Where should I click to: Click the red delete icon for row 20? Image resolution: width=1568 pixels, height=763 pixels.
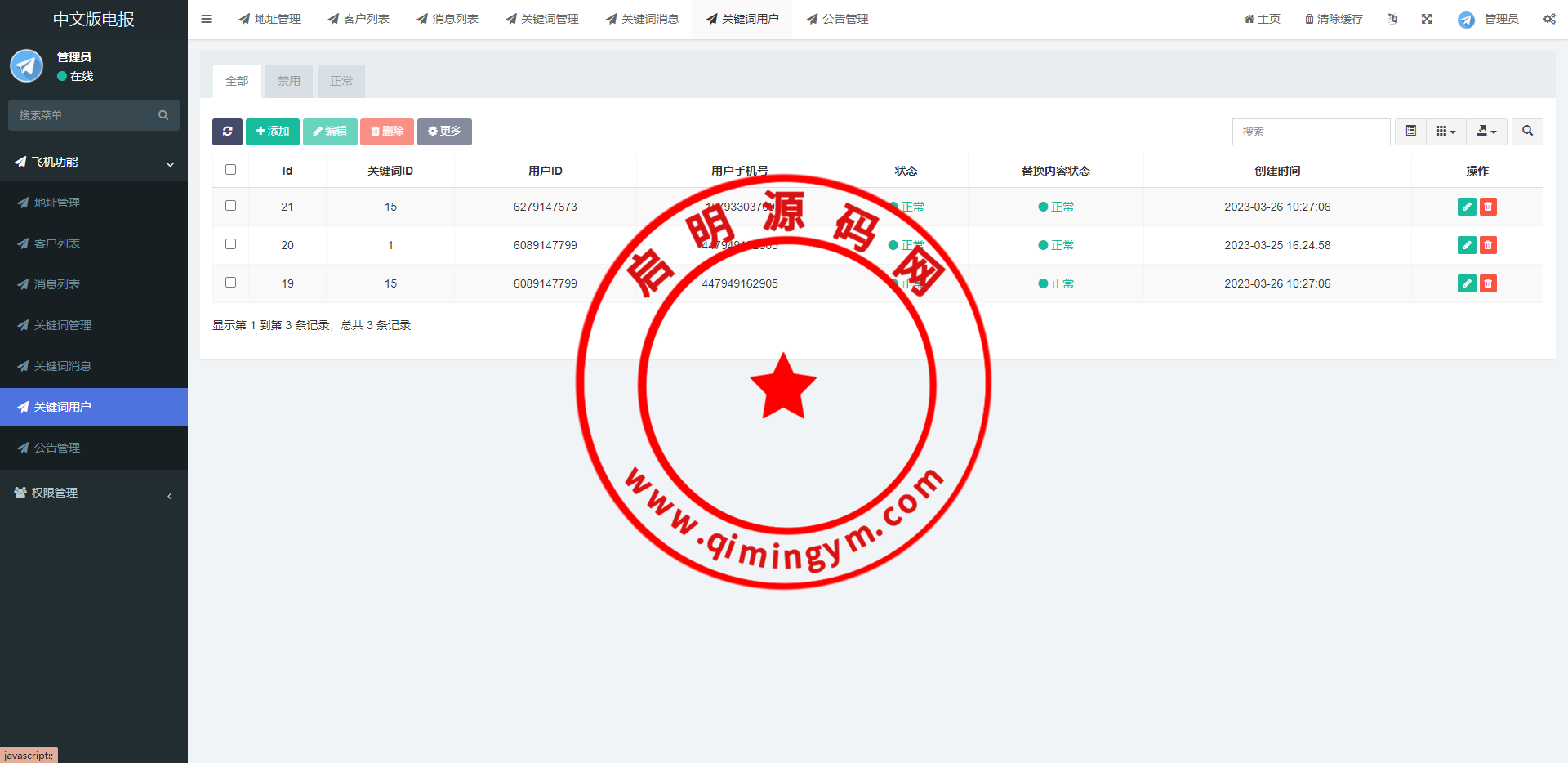tap(1488, 245)
